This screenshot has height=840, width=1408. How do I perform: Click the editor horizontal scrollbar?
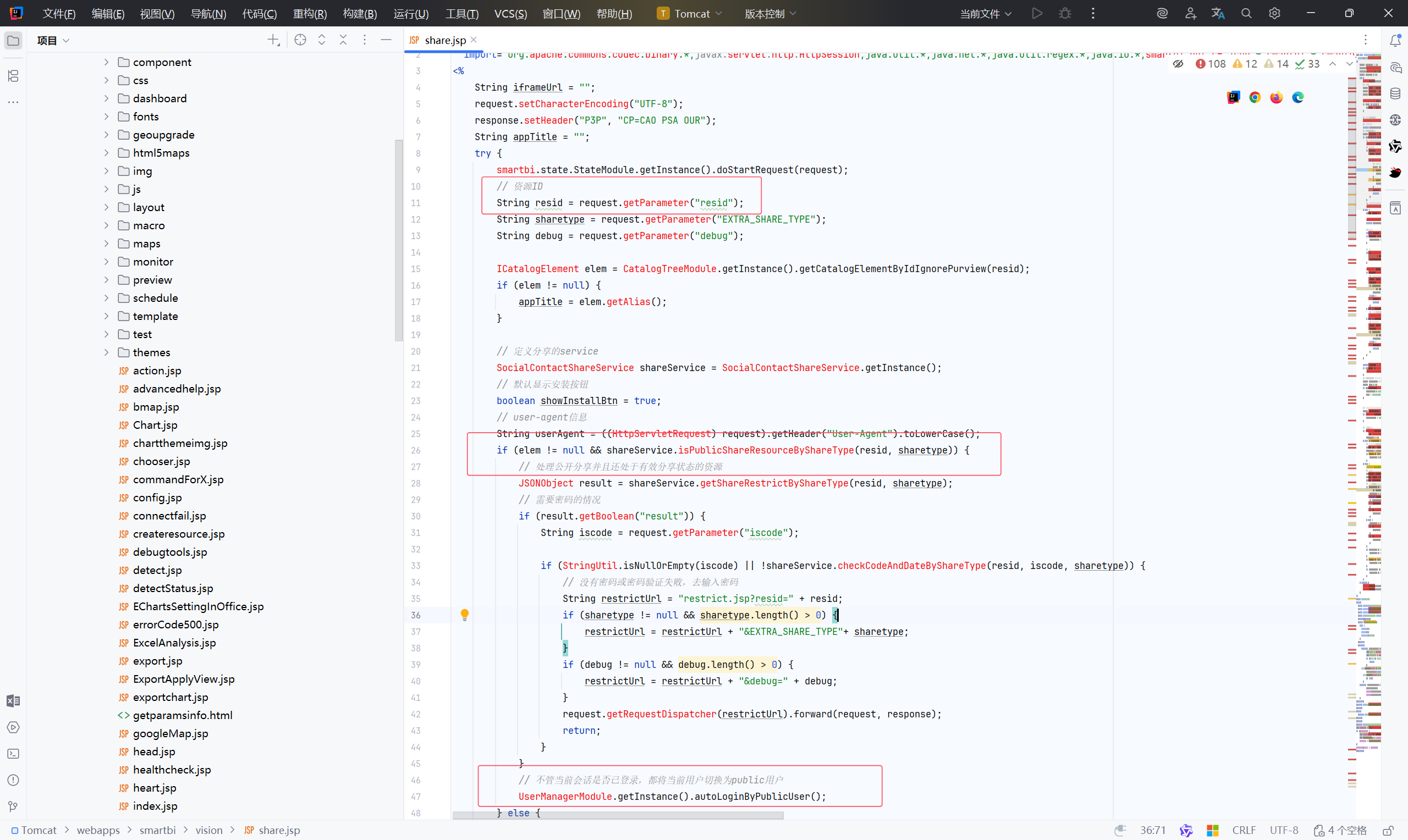pos(618,815)
